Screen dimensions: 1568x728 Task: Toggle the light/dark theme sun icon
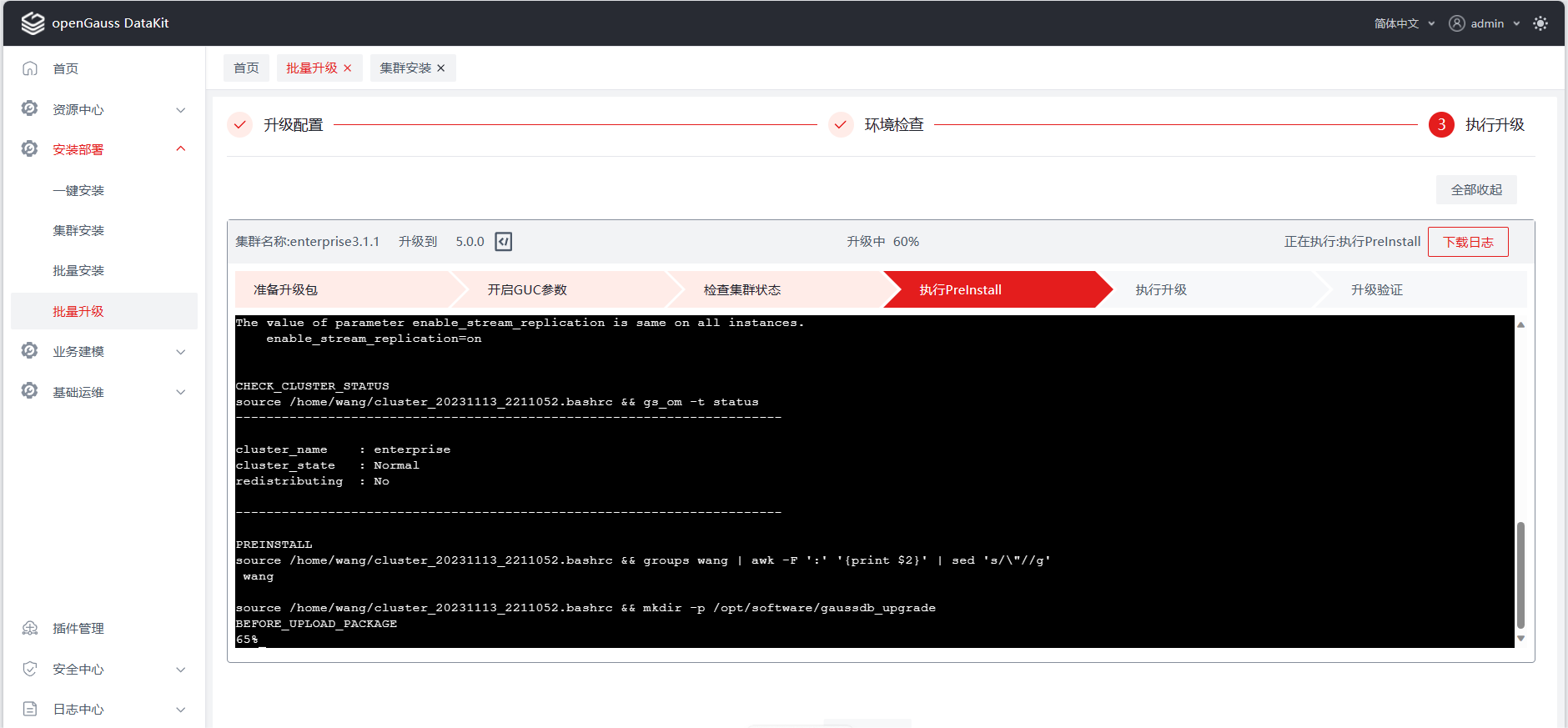click(1540, 23)
